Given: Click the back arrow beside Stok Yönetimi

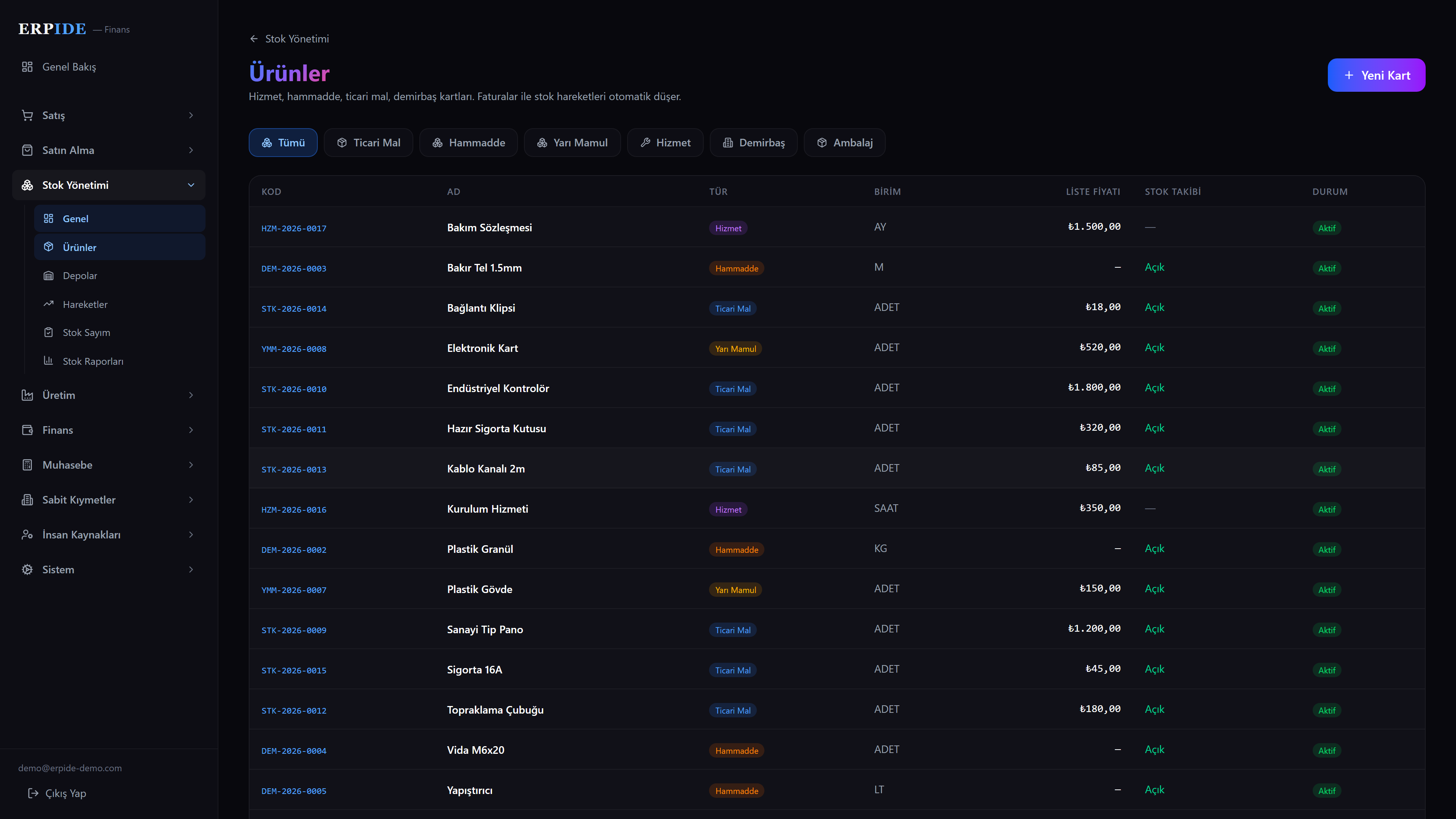Looking at the screenshot, I should (254, 39).
